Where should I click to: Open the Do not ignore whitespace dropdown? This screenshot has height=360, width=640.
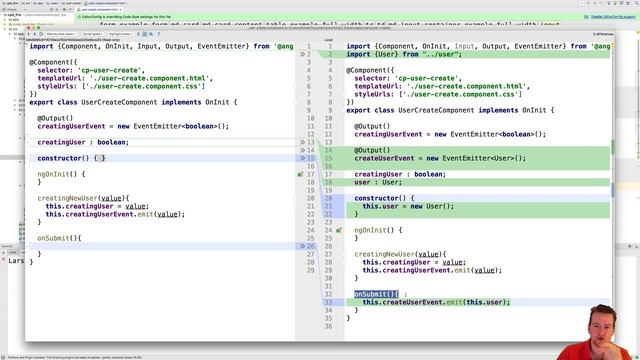coord(92,34)
